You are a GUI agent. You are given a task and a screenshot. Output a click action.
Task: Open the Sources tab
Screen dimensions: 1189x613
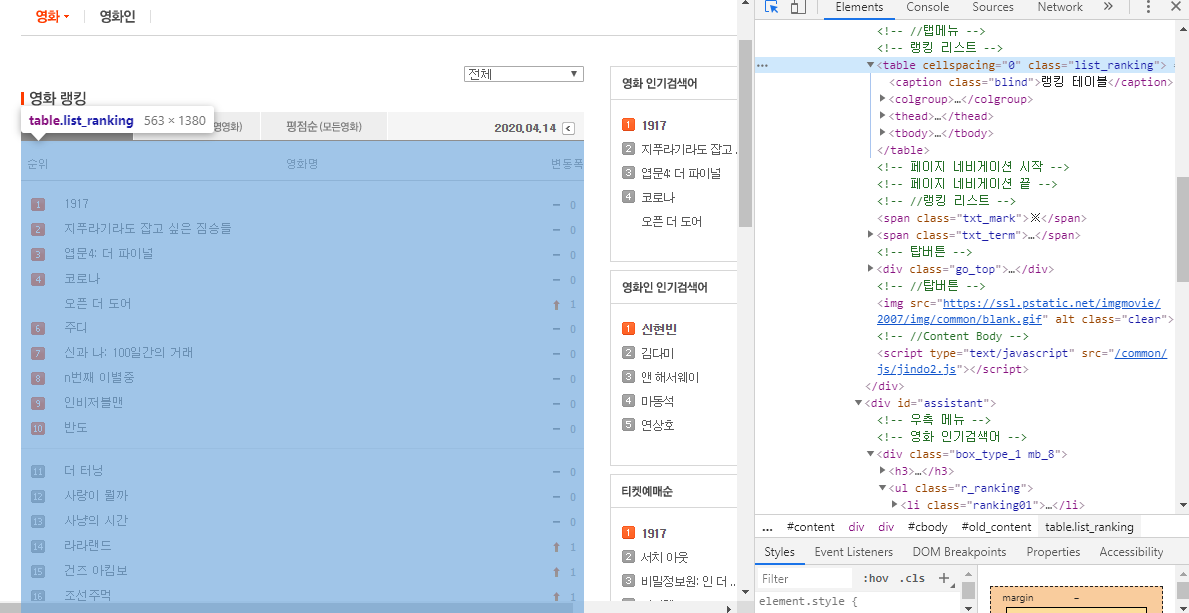coord(993,7)
